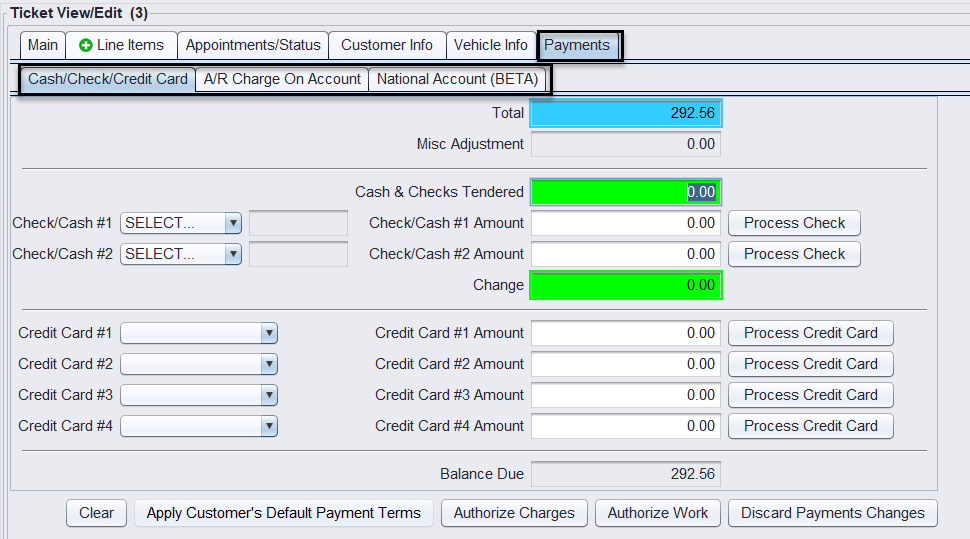970x539 pixels.
Task: Open the Credit Card #1 type dropdown
Action: click(199, 333)
